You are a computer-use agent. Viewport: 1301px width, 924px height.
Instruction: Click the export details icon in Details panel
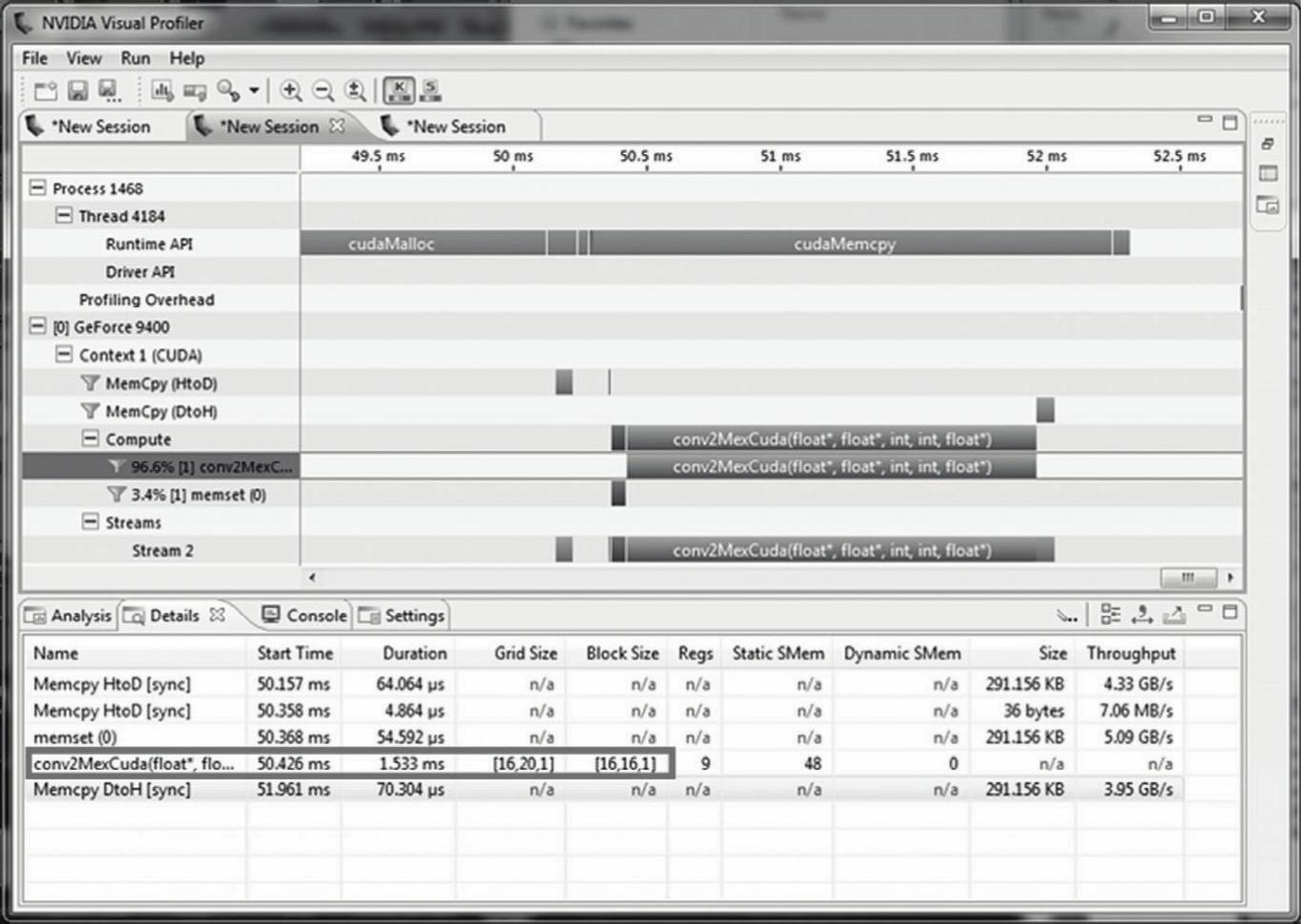[1174, 616]
